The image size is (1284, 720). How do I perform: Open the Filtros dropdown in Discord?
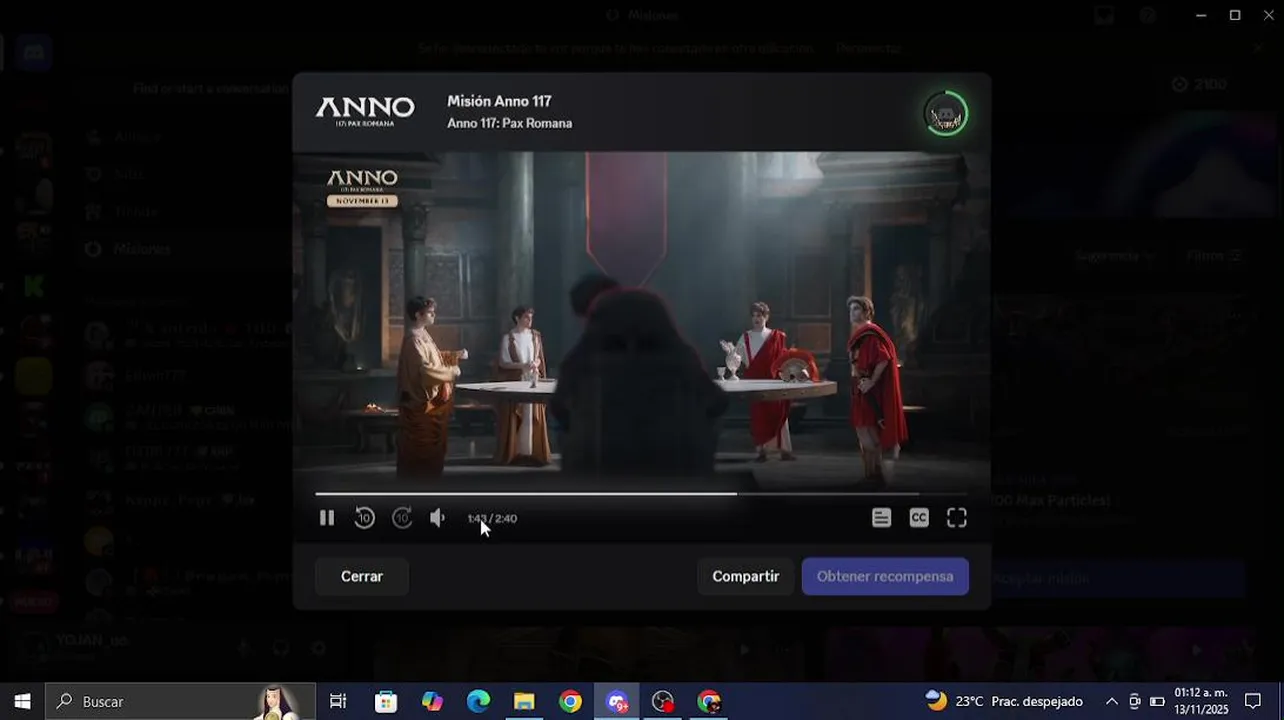pyautogui.click(x=1213, y=256)
